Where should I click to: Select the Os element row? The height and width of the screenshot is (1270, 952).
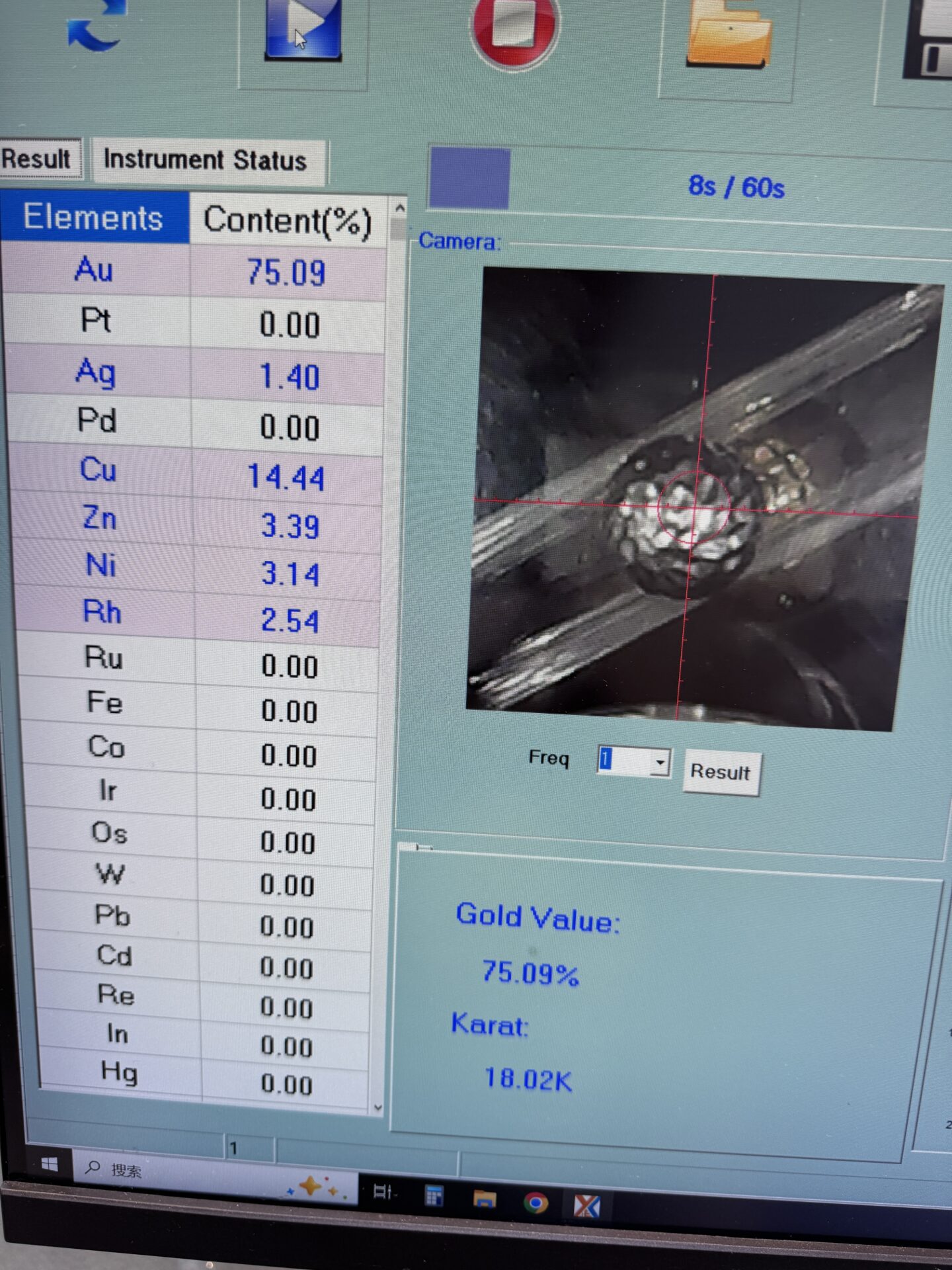(x=201, y=838)
